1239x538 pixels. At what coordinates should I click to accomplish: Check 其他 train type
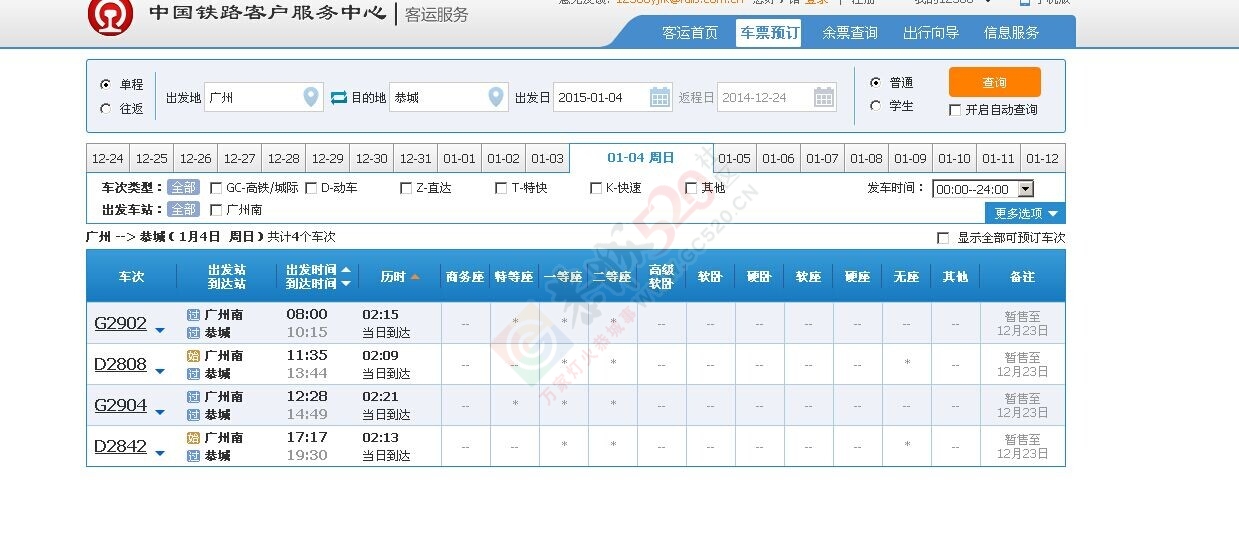(692, 187)
